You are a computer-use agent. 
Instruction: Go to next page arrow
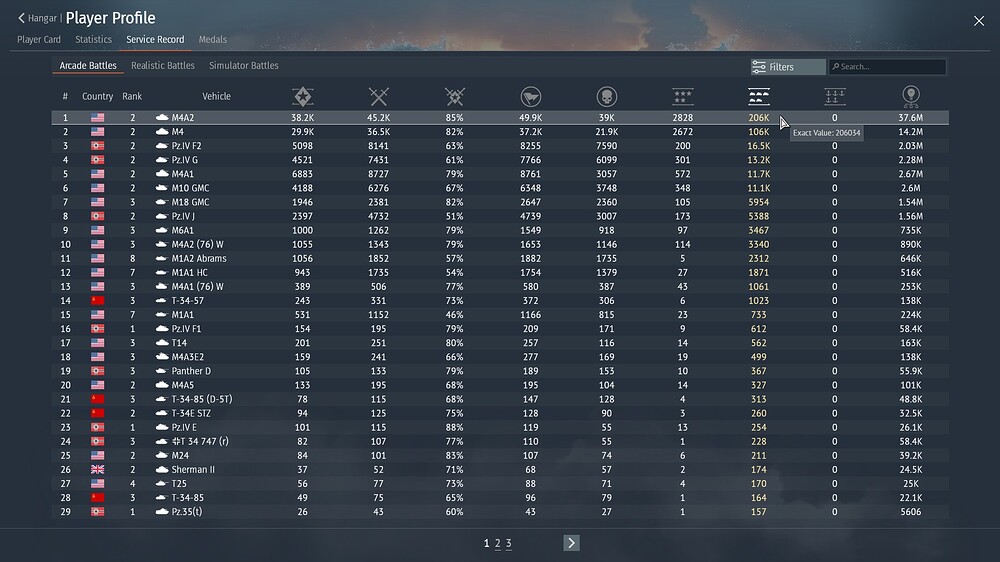(x=571, y=543)
